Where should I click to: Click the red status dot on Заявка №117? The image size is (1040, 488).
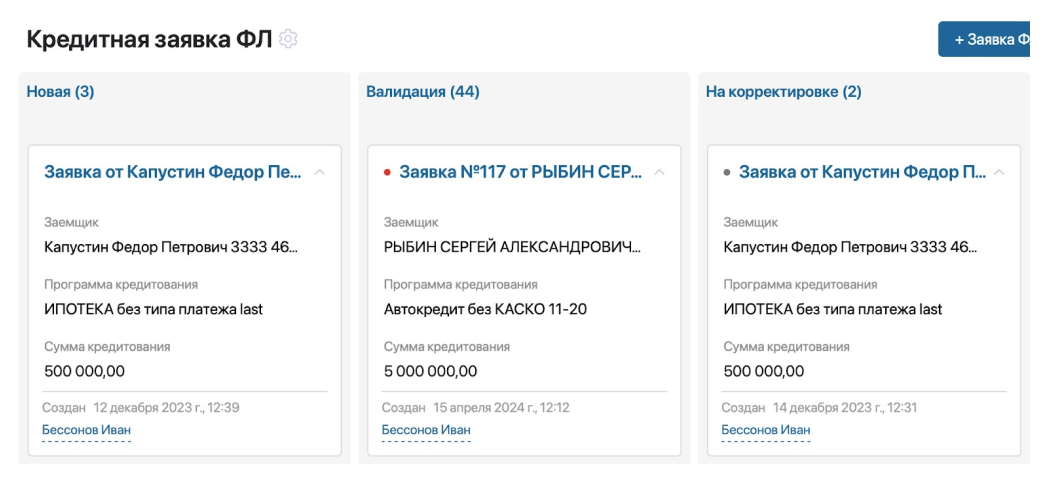point(387,172)
